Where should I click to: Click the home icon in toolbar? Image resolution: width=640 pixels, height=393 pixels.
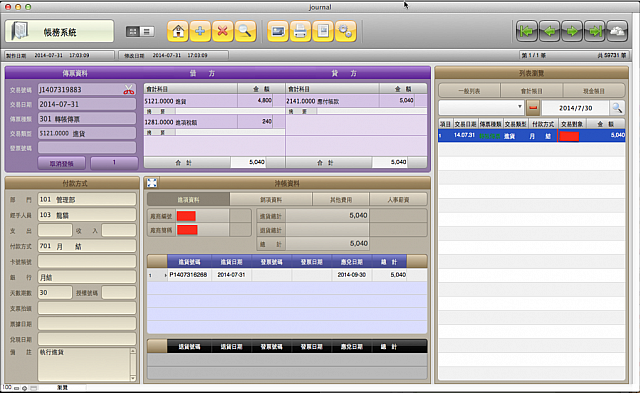coord(178,31)
